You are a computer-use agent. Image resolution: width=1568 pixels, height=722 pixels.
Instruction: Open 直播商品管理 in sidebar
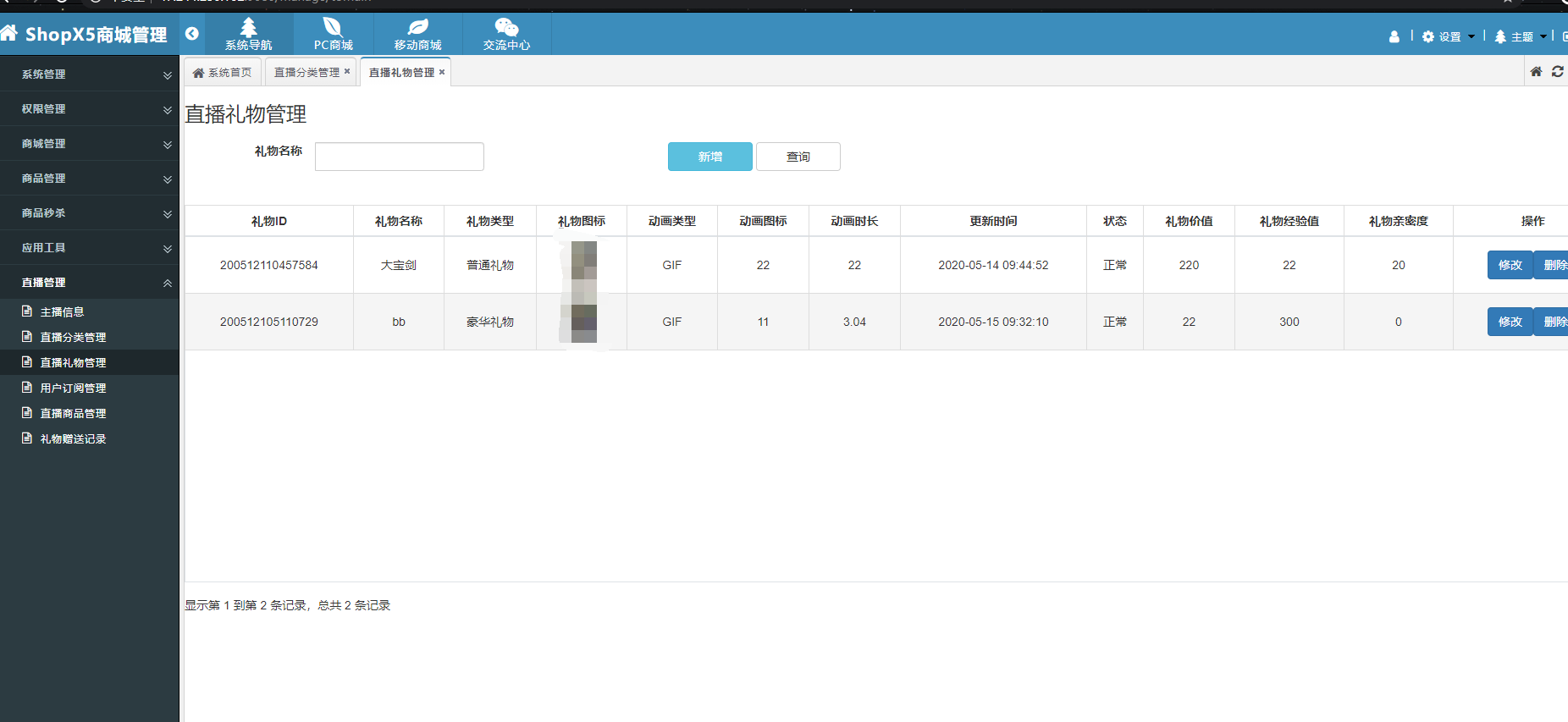tap(90, 413)
